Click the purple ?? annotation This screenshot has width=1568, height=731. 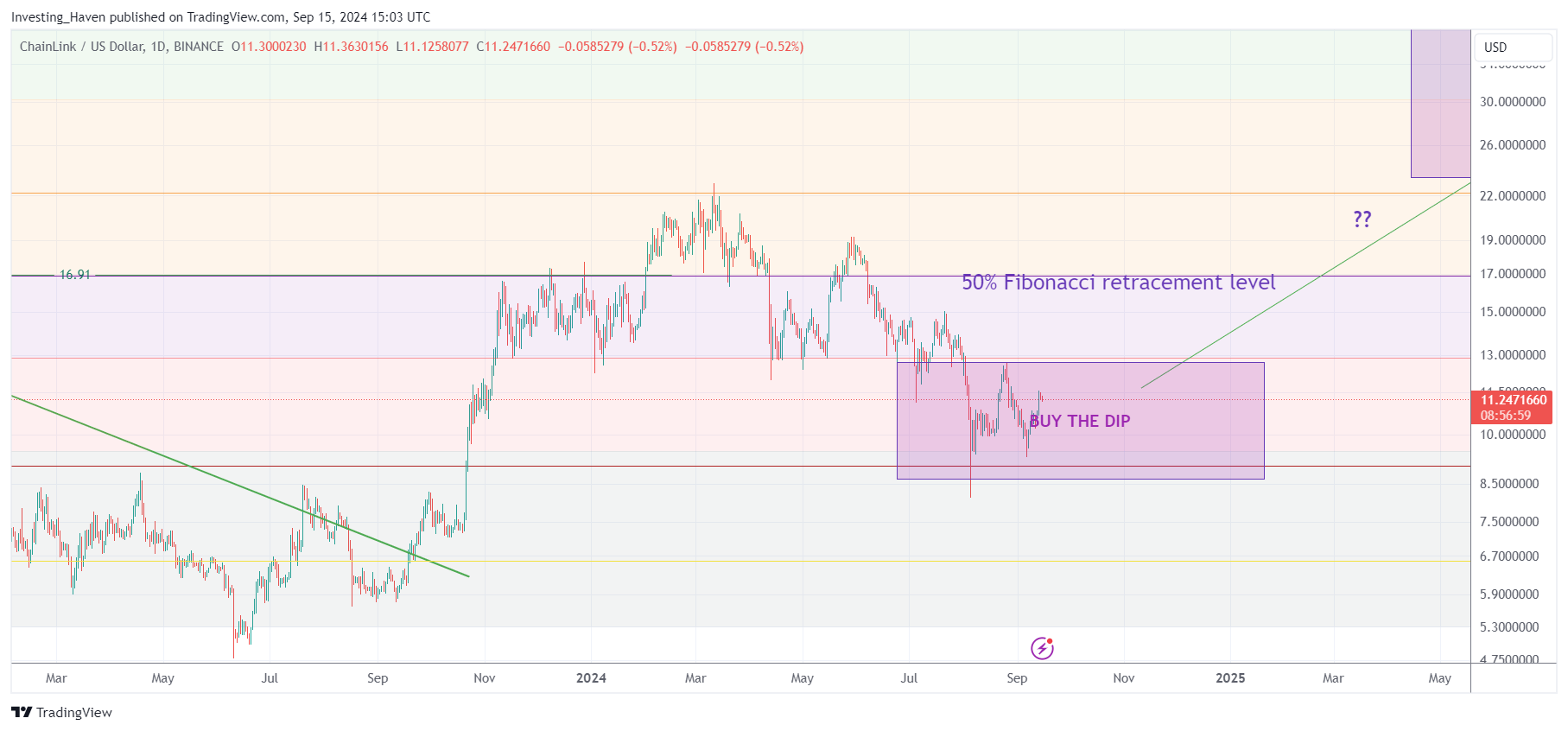[x=1362, y=219]
